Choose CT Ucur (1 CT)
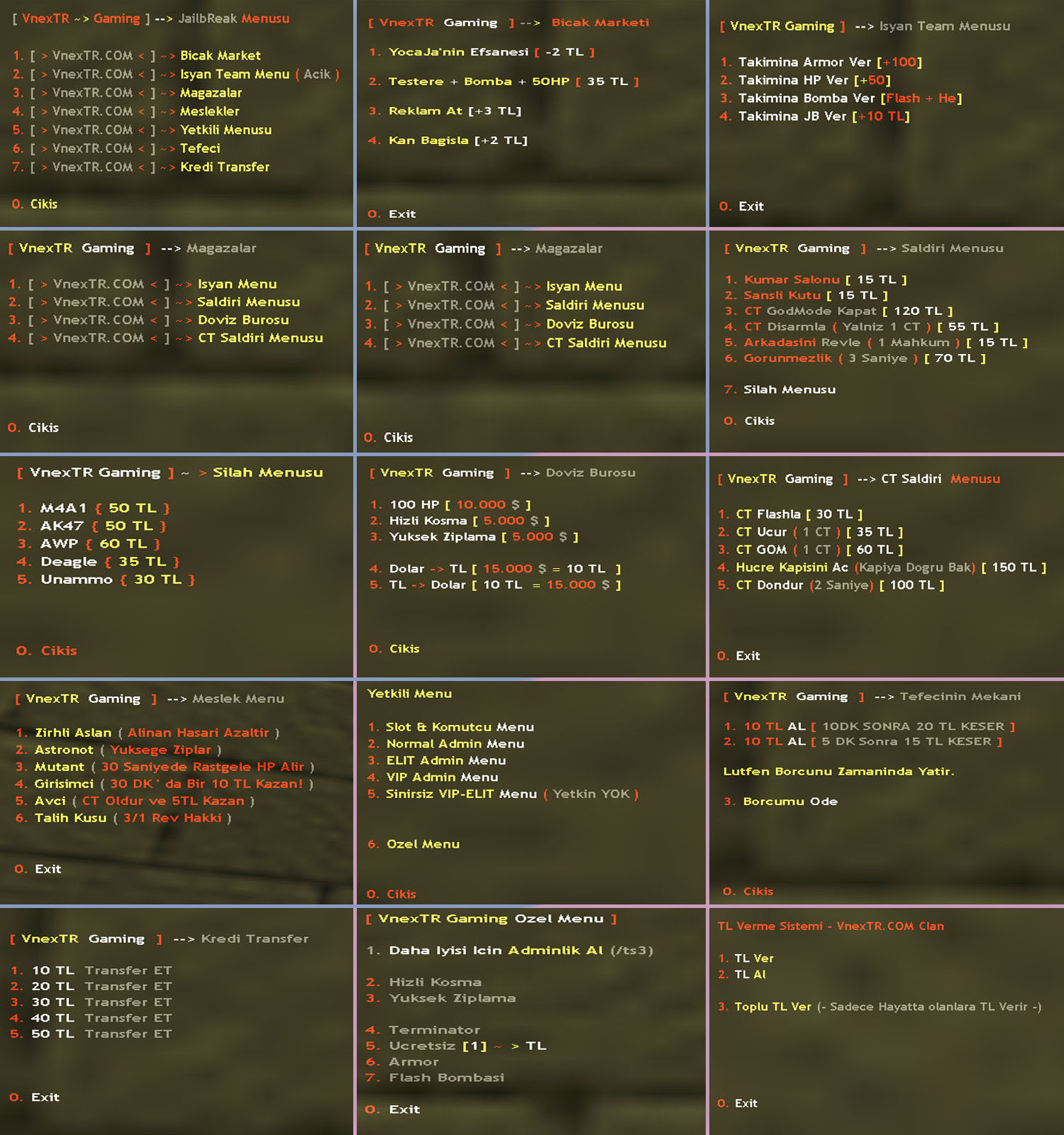The height and width of the screenshot is (1135, 1064). pyautogui.click(x=811, y=532)
